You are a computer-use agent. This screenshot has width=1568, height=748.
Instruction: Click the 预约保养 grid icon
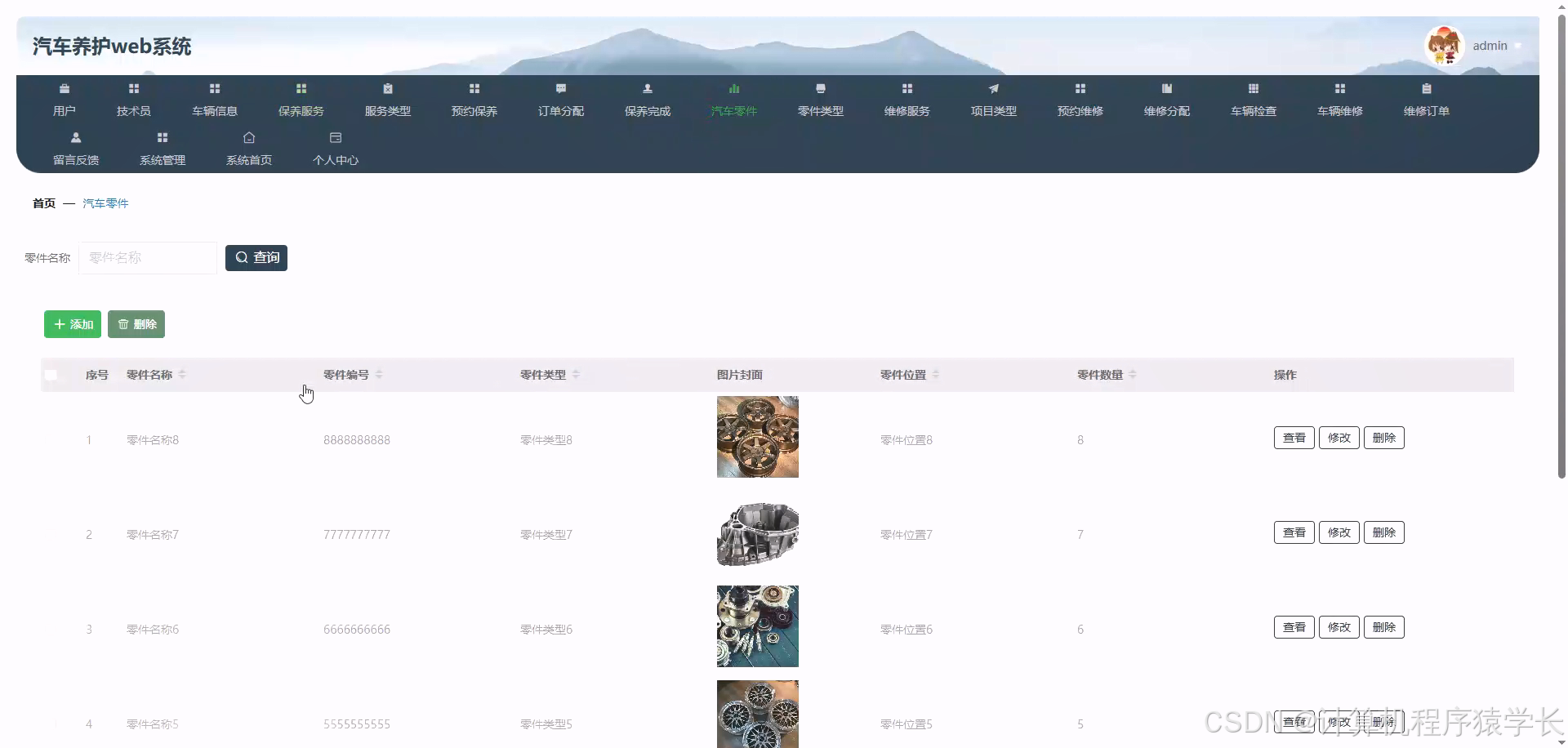pos(474,88)
